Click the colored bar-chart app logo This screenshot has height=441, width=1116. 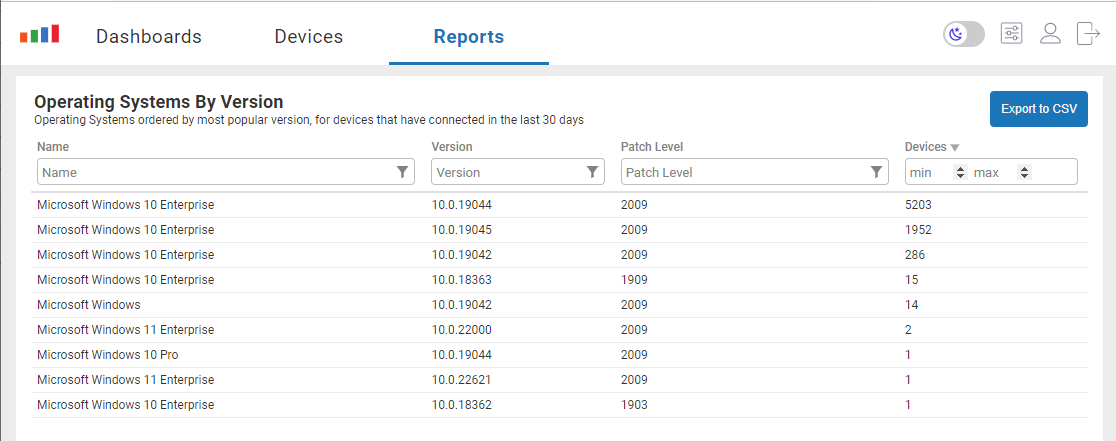tap(39, 34)
